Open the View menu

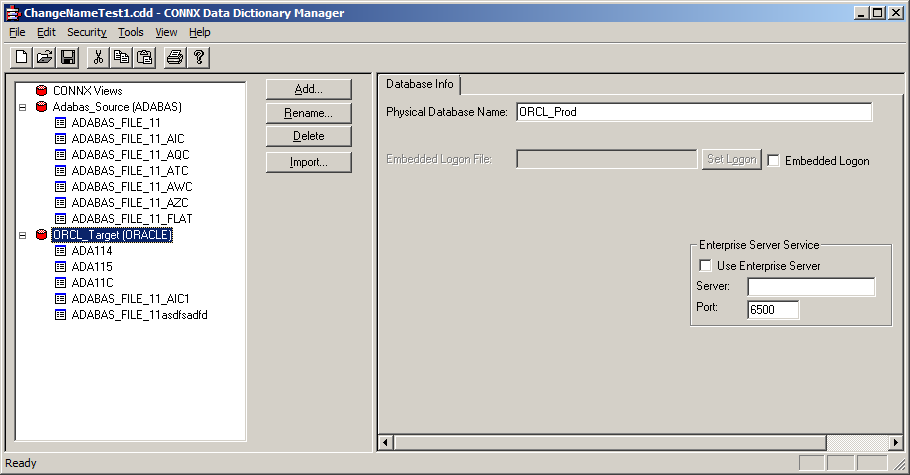(166, 33)
